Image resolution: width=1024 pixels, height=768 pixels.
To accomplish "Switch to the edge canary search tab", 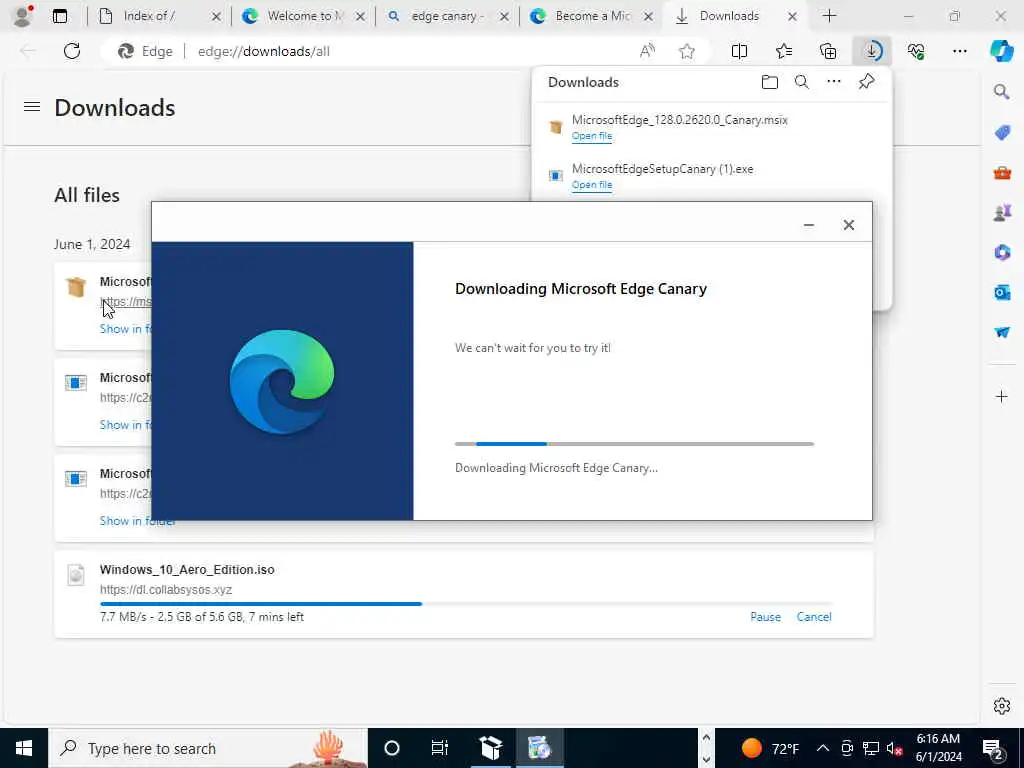I will tap(448, 16).
